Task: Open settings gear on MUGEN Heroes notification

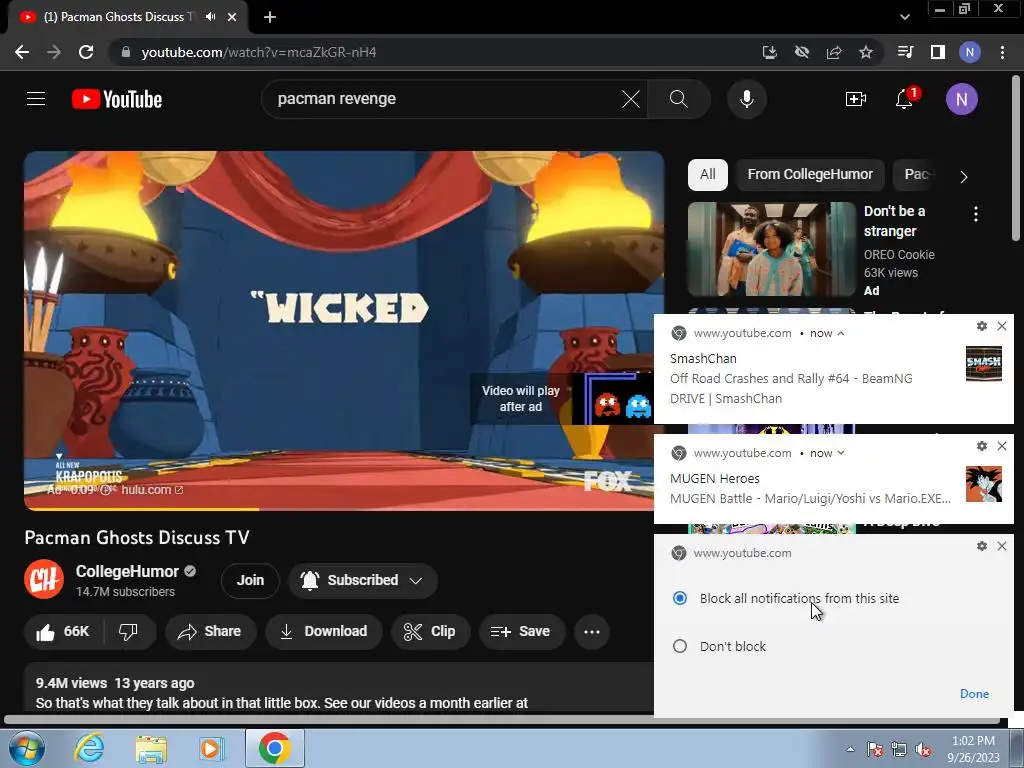Action: pyautogui.click(x=982, y=446)
